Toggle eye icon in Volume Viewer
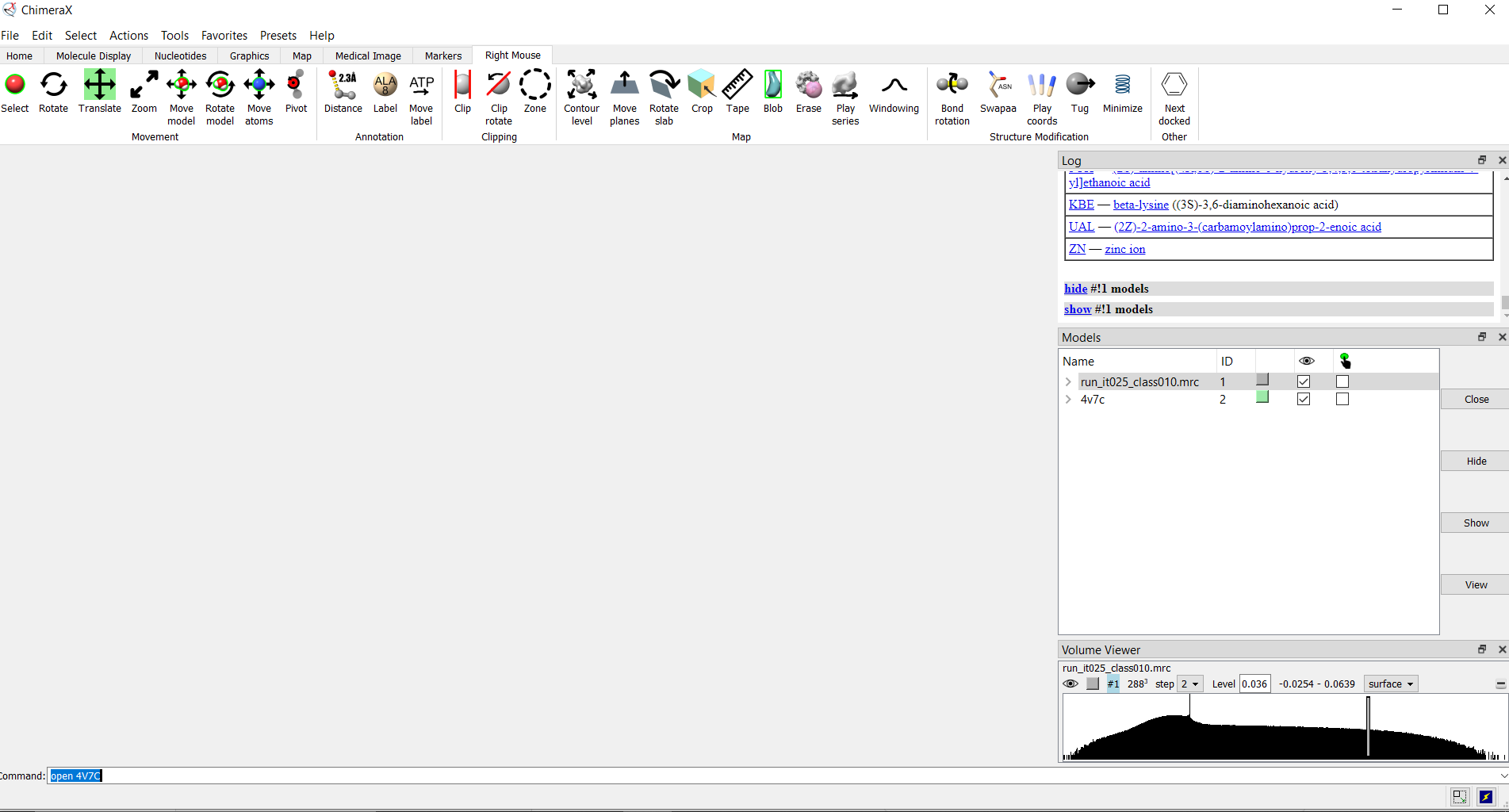The height and width of the screenshot is (812, 1509). coord(1070,684)
